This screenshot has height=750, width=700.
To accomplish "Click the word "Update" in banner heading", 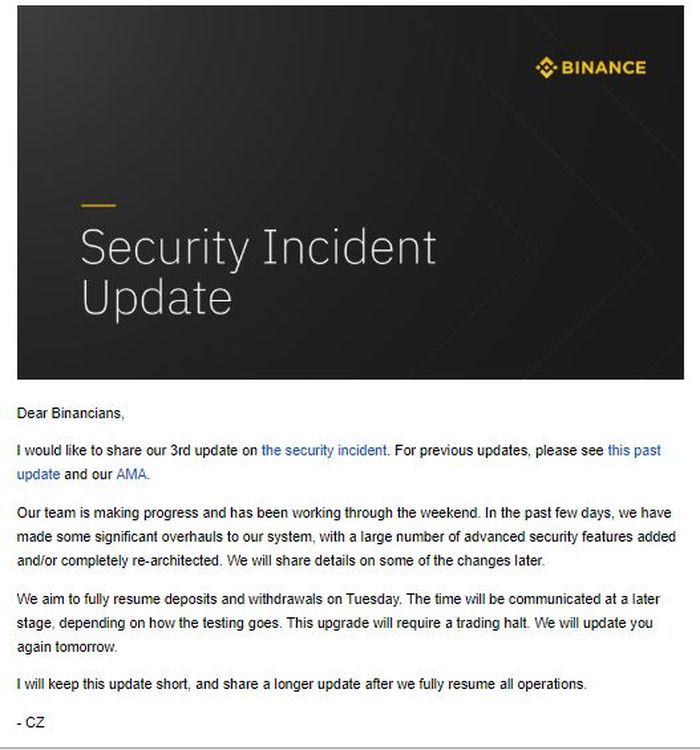I will [155, 299].
